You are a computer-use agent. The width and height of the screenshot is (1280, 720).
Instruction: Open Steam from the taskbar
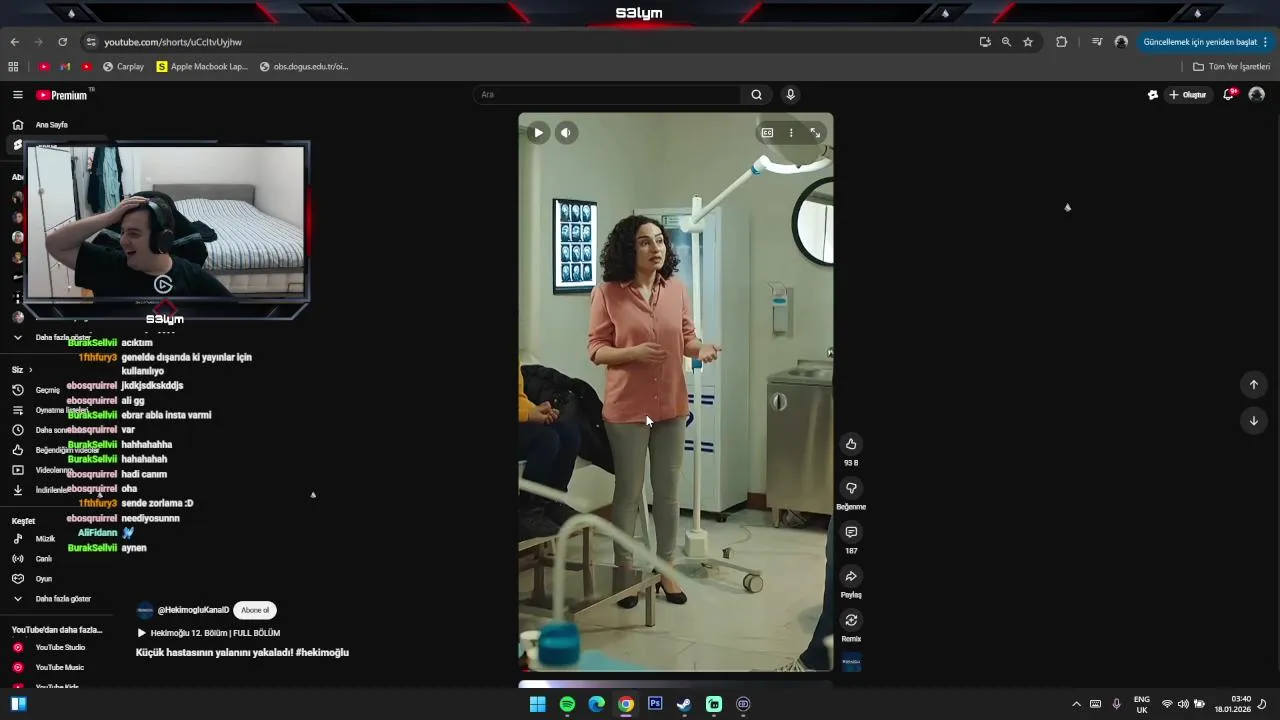[684, 704]
